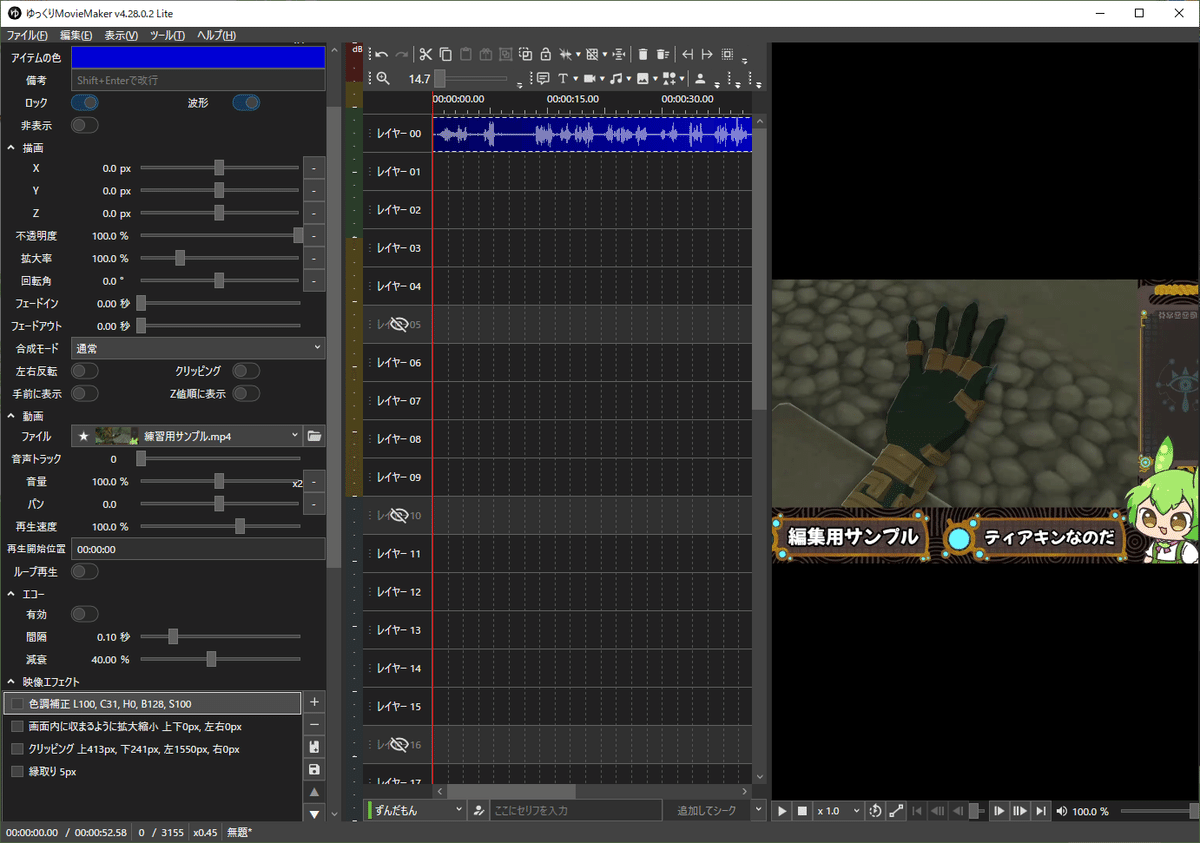Toggle the 手前に表示 switch
The image size is (1200, 843).
(85, 394)
